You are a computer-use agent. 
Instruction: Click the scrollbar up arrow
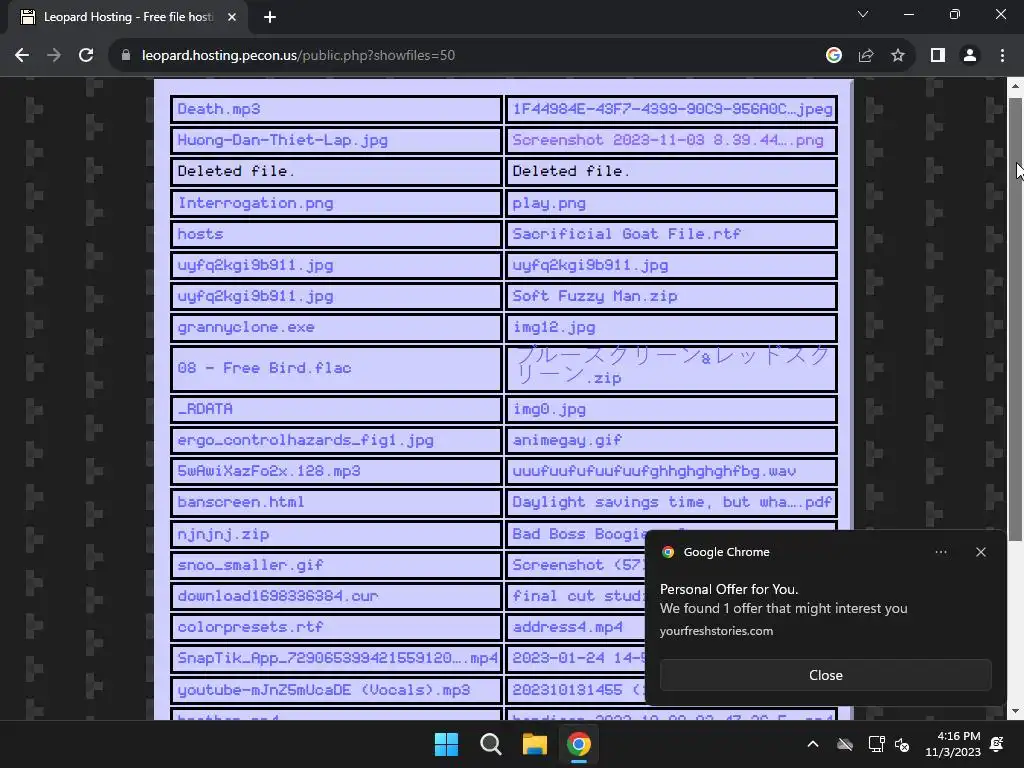click(x=1015, y=86)
